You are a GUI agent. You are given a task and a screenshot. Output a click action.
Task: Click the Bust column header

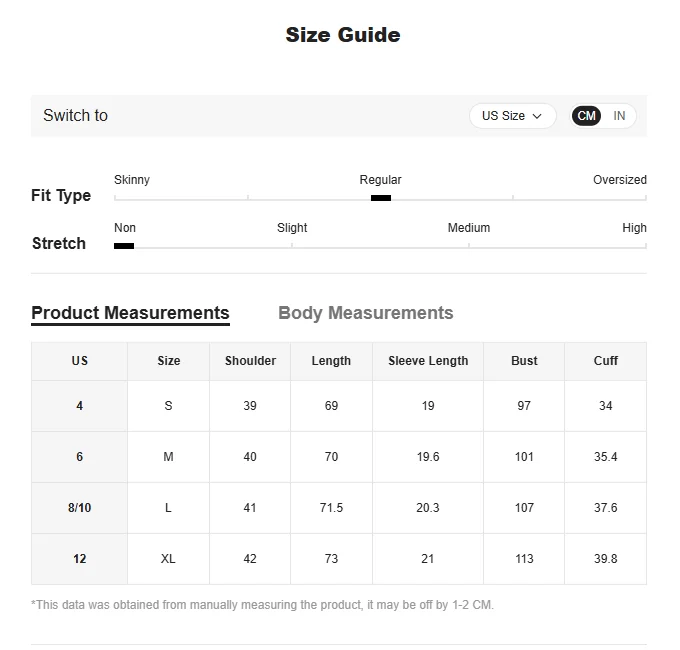pos(524,361)
